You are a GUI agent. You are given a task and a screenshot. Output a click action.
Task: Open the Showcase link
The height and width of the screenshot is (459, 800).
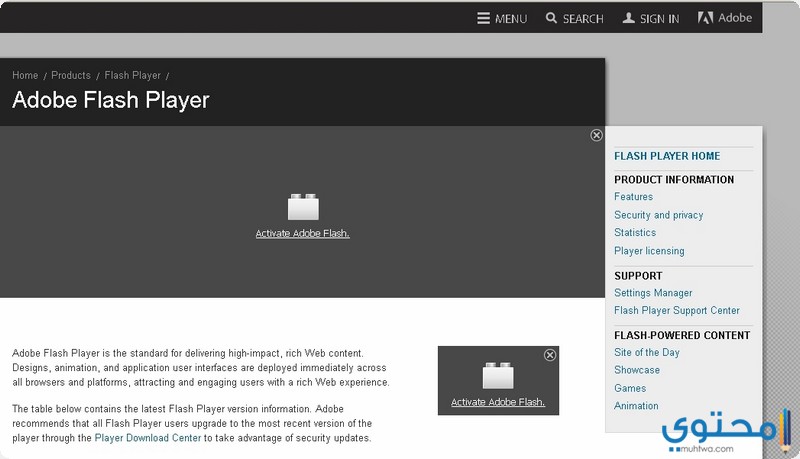coord(637,370)
